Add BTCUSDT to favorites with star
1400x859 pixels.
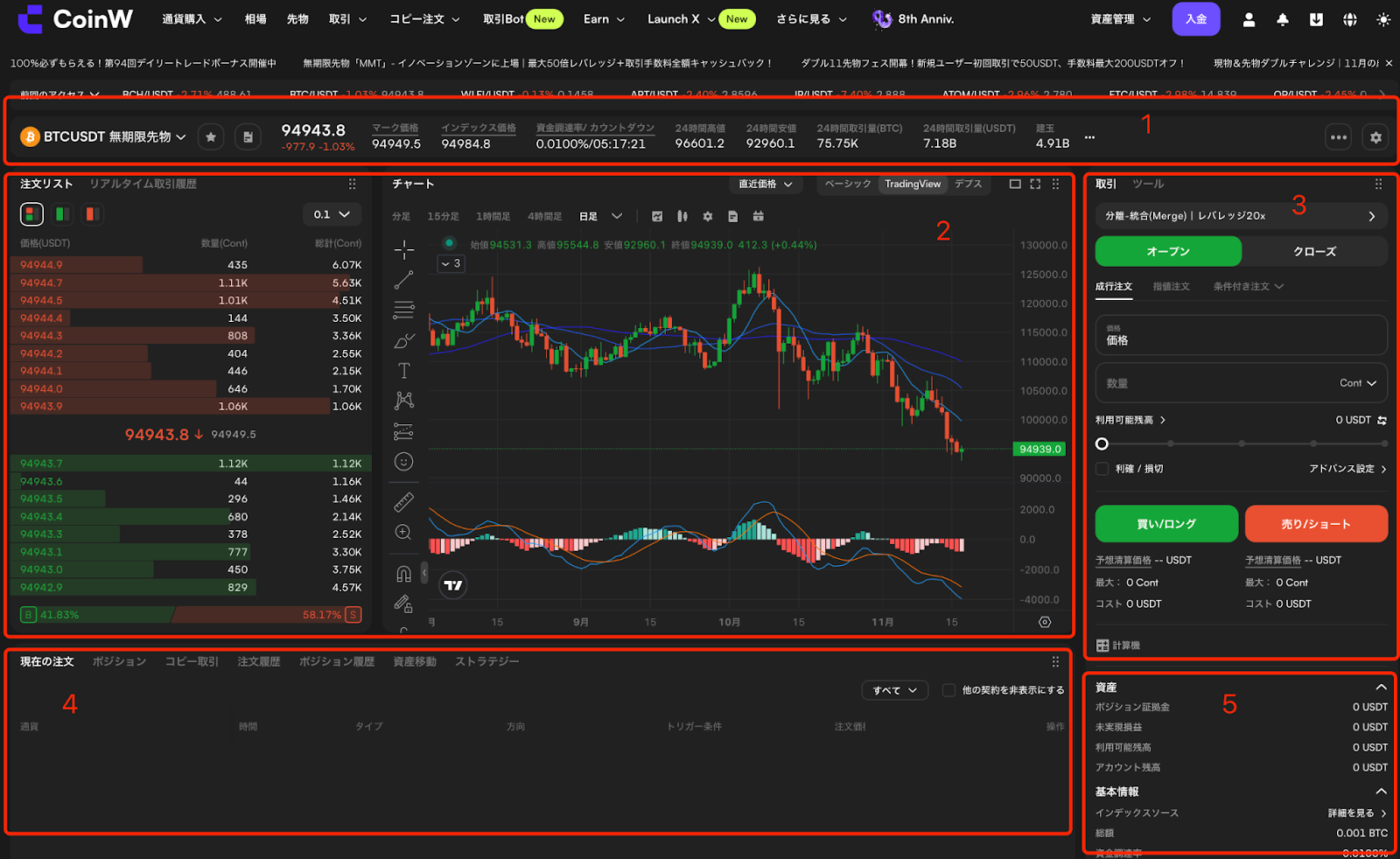(x=211, y=137)
